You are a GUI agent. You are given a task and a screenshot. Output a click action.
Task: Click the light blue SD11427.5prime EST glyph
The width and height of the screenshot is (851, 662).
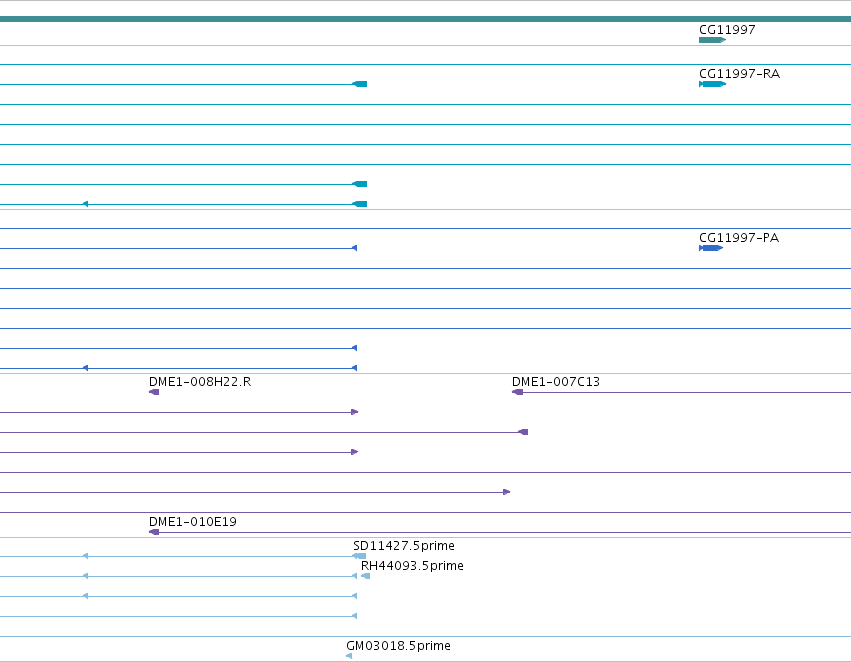[x=359, y=556]
